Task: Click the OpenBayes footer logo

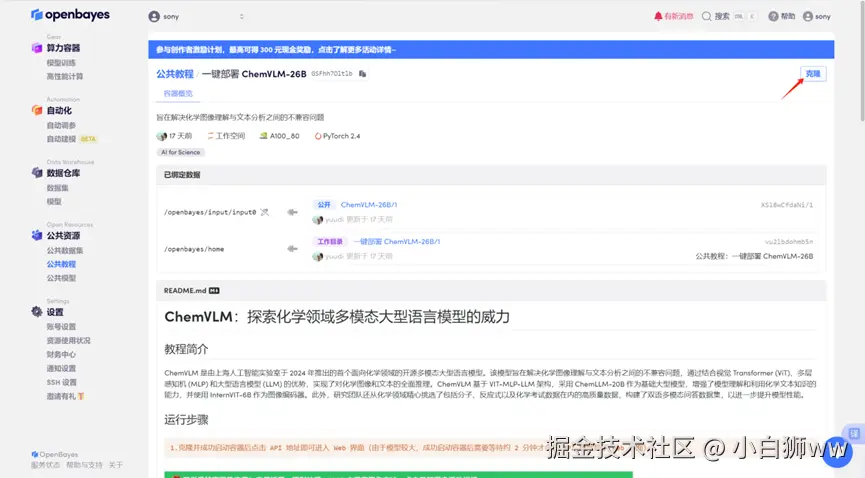Action: [55, 454]
